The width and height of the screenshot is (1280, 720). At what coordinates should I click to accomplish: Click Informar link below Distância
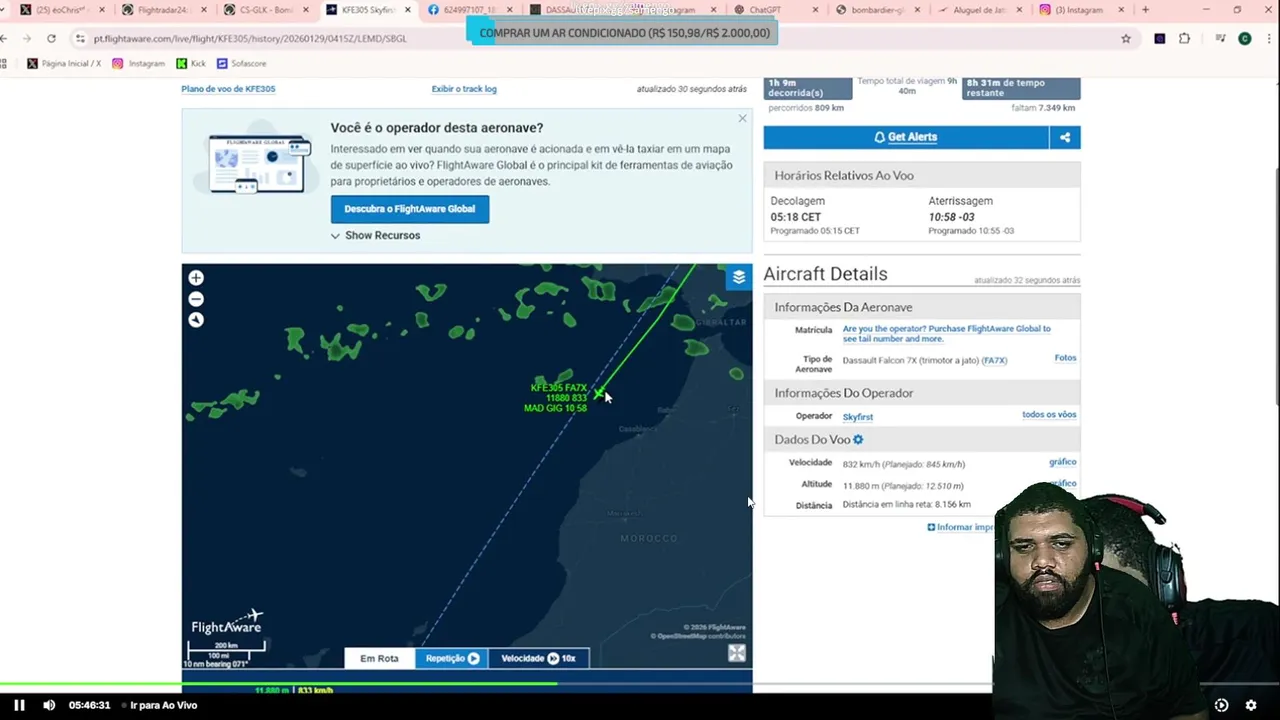(x=961, y=527)
